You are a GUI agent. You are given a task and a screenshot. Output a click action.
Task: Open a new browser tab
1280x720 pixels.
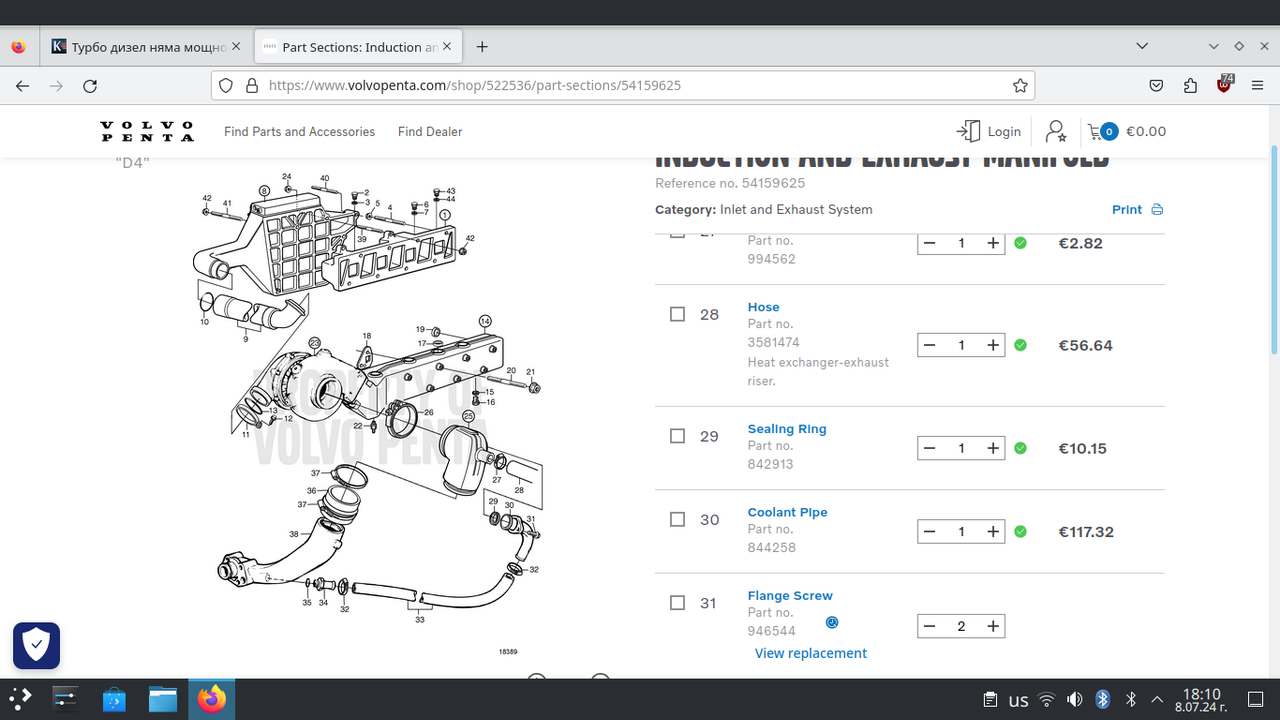tap(482, 47)
